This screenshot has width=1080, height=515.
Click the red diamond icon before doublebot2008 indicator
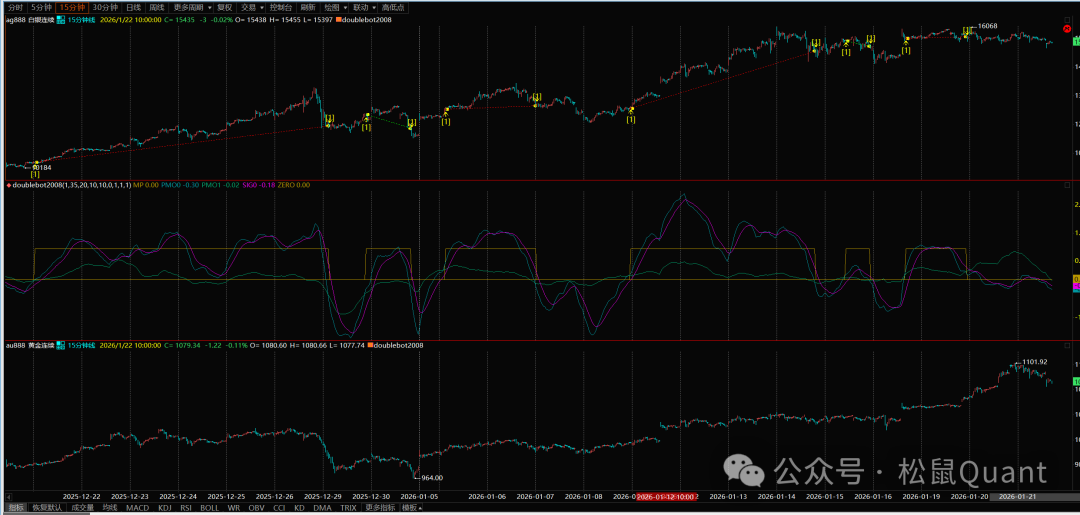pos(8,185)
